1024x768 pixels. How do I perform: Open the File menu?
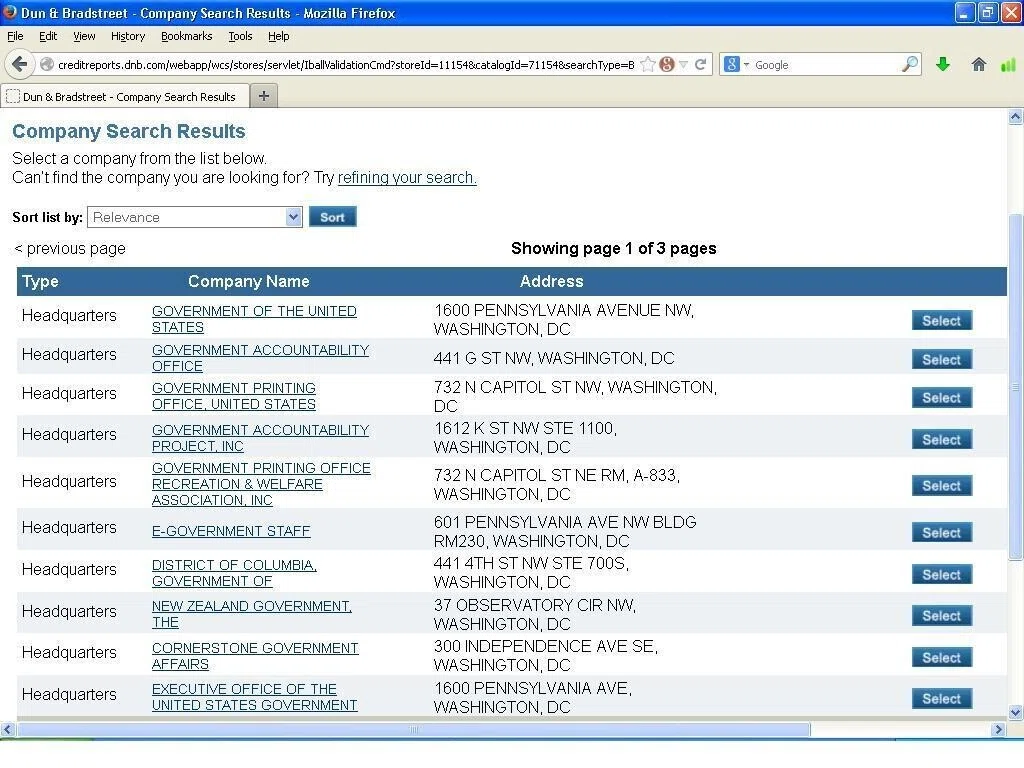click(15, 36)
